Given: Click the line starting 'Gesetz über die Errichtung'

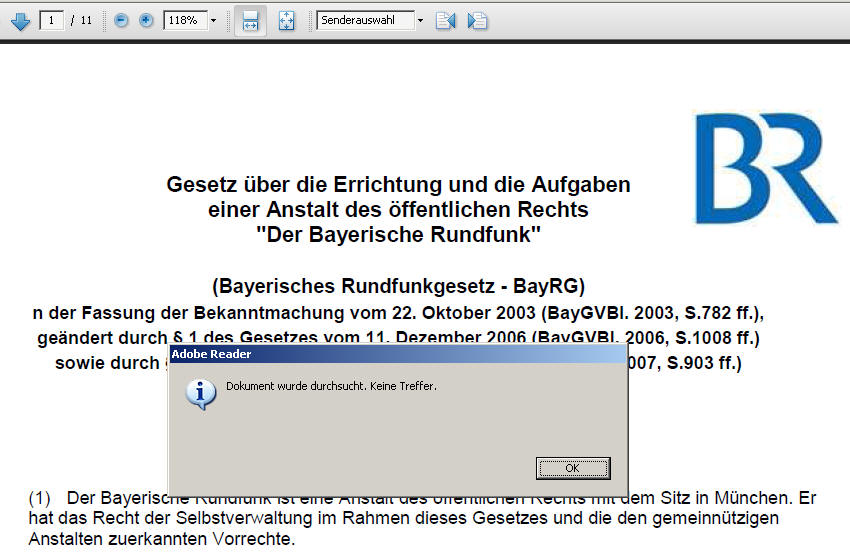Looking at the screenshot, I should (398, 184).
